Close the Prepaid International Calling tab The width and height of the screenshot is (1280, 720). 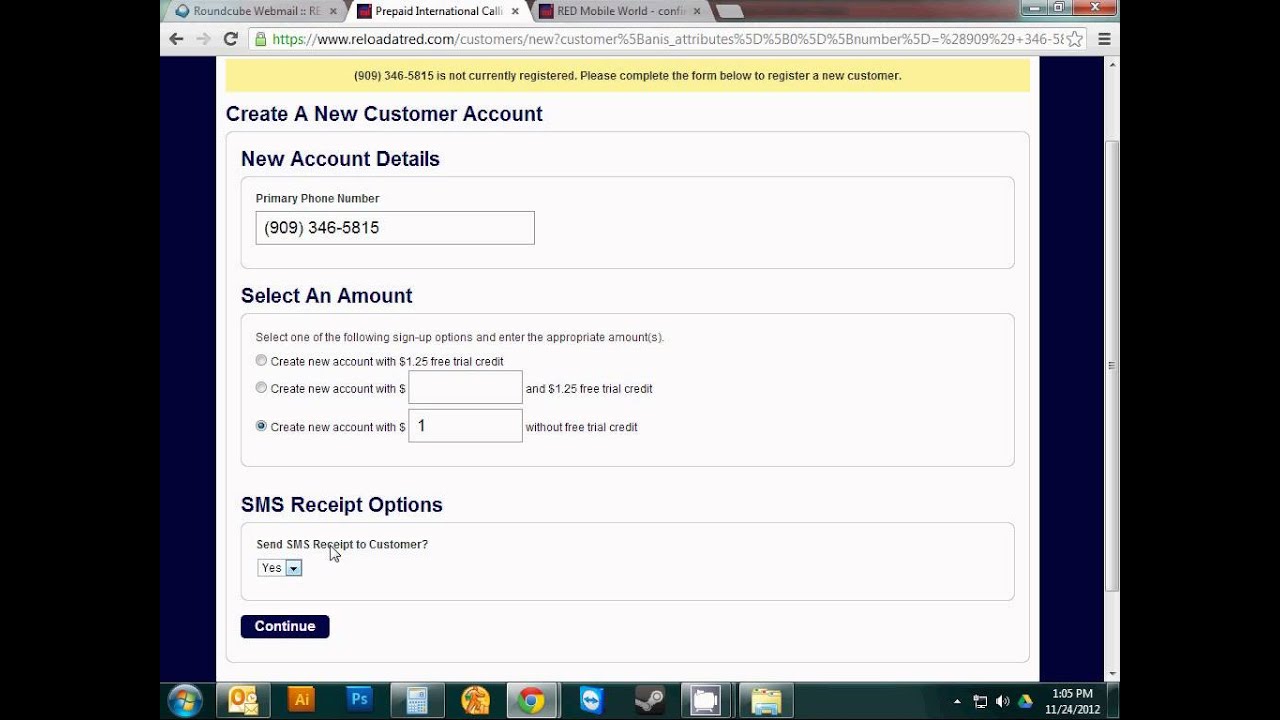tap(515, 11)
